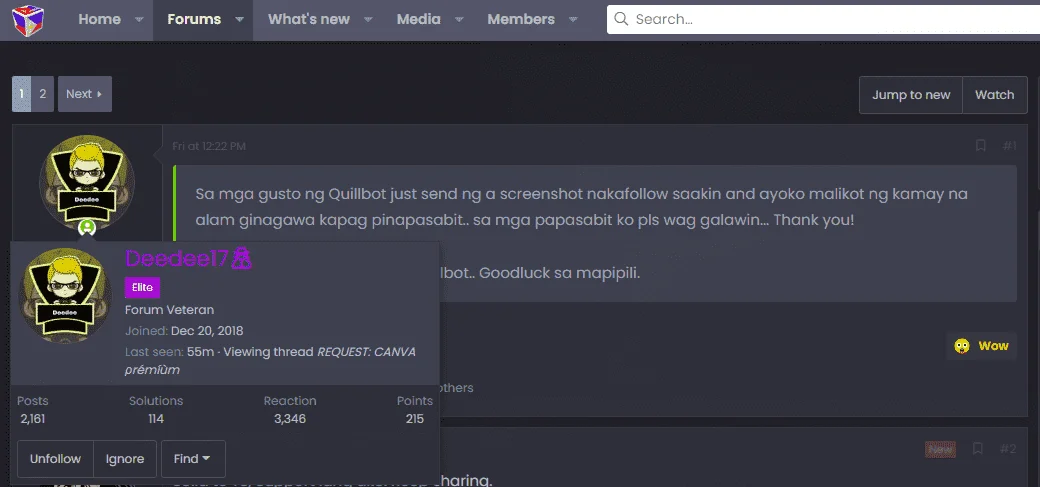Click the Wow reaction button

982,346
